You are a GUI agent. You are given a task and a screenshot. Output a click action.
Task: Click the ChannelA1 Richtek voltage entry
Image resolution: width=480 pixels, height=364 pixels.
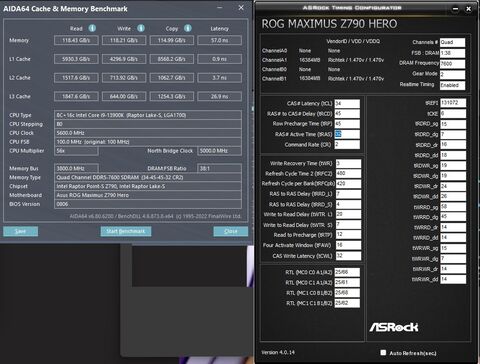tap(356, 60)
